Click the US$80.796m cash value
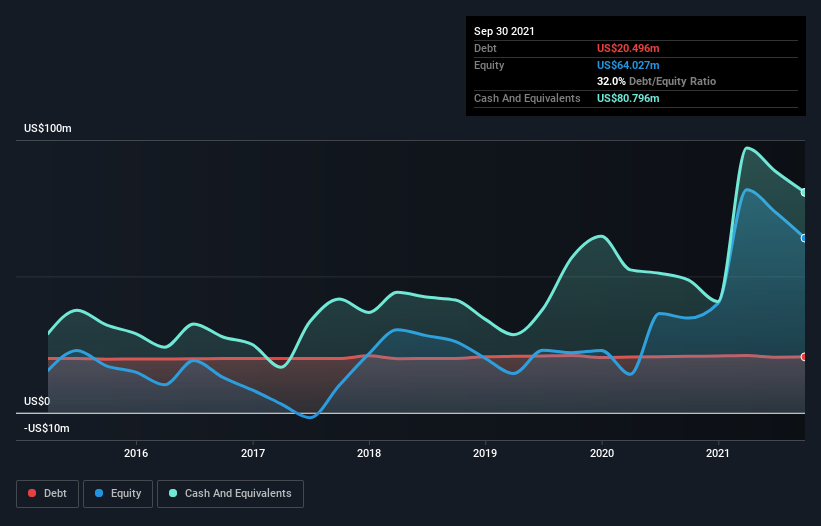Screen dimensions: 821x526 click(x=628, y=98)
